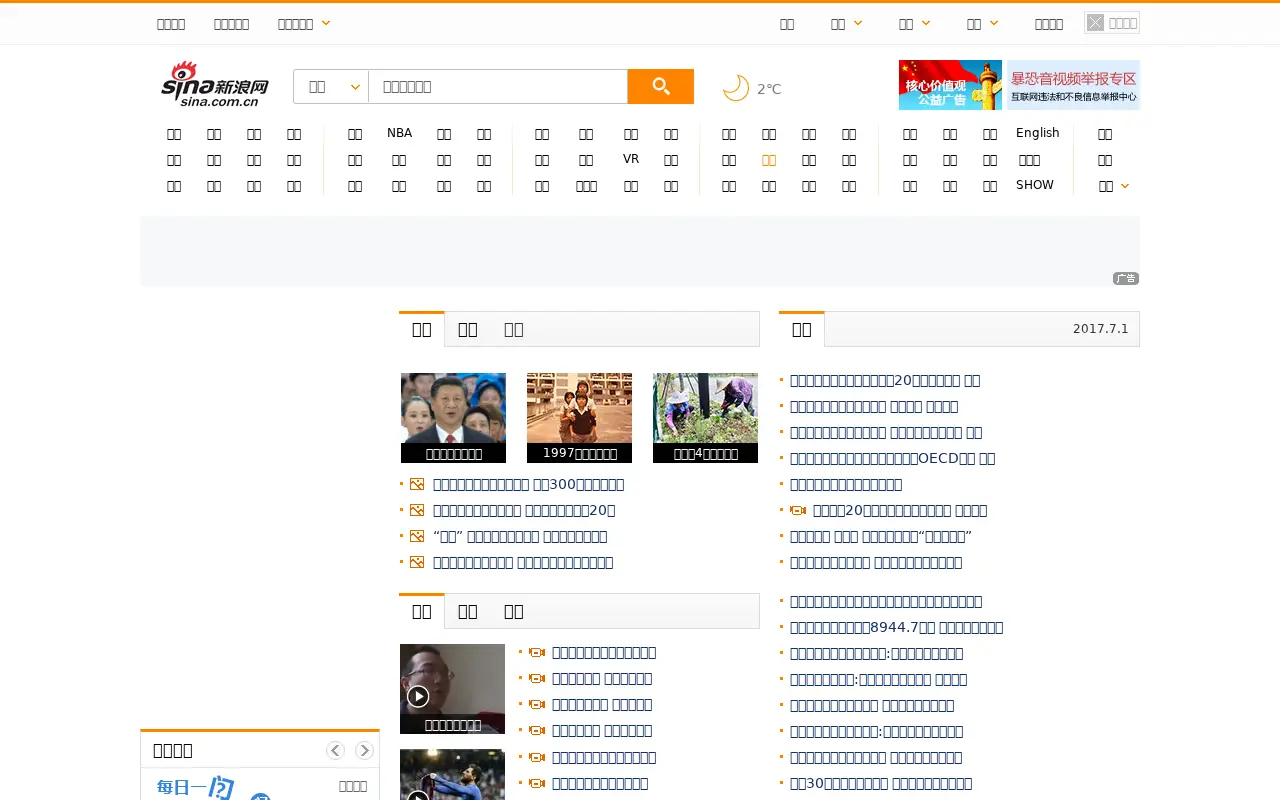Open the soccer player video thumbnail

pyautogui.click(x=452, y=775)
